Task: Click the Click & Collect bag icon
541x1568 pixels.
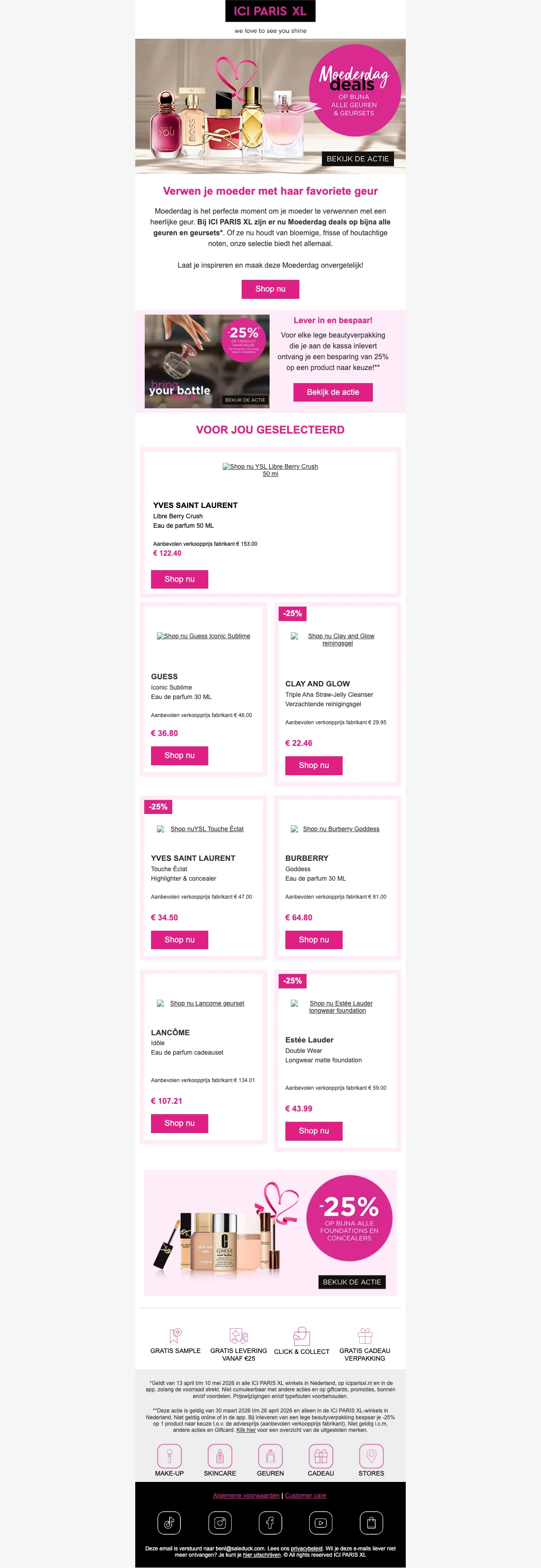Action: click(x=302, y=1336)
